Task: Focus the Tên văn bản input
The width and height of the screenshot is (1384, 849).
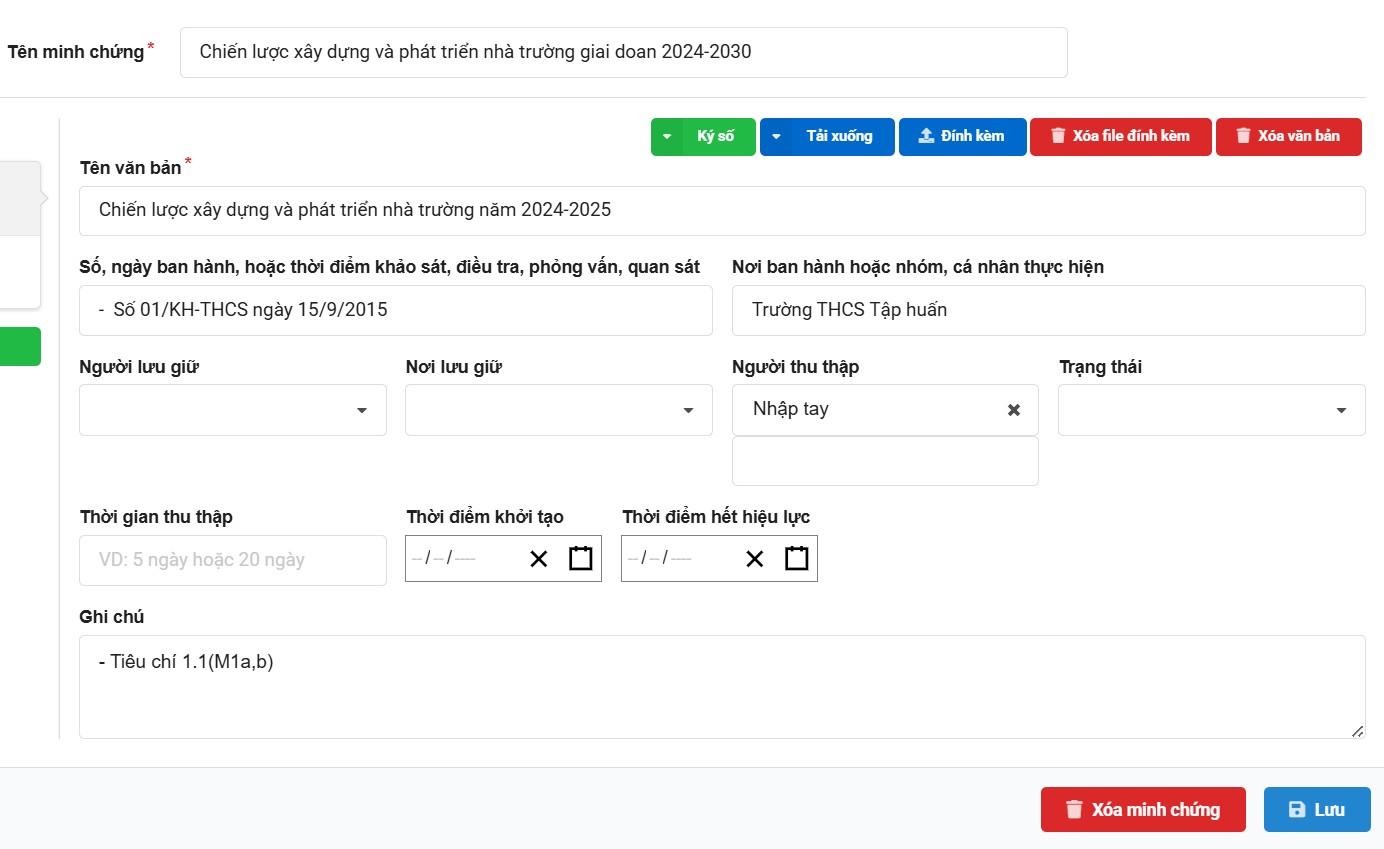Action: (x=721, y=211)
